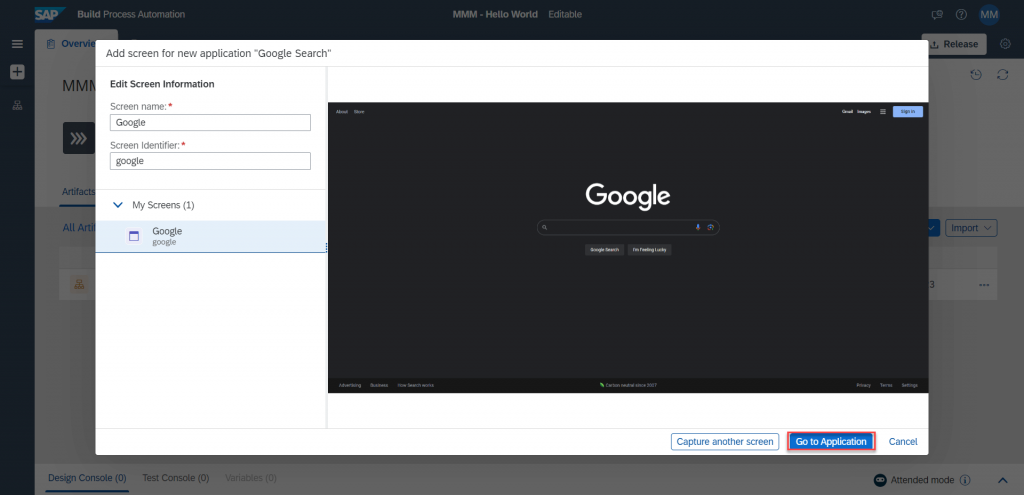Viewport: 1024px width, 495px height.
Task: Click the chevrons project icon
Action: (79, 138)
